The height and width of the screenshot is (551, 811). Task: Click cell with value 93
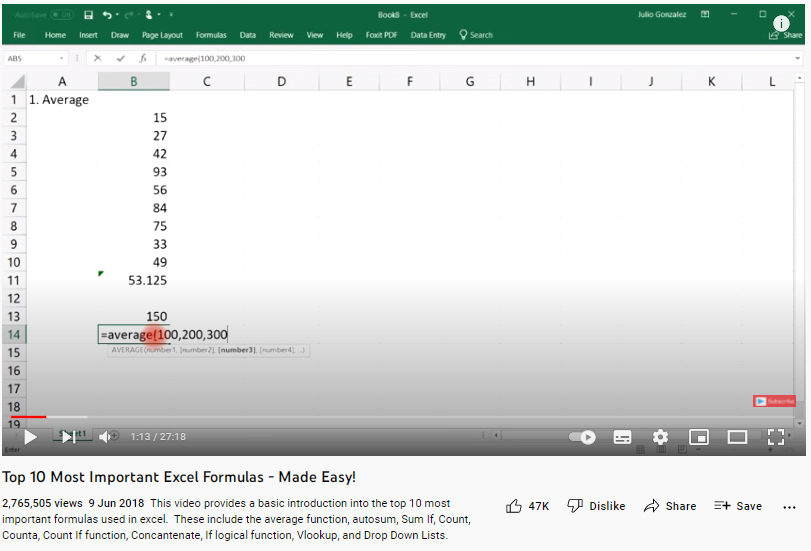[x=133, y=172]
